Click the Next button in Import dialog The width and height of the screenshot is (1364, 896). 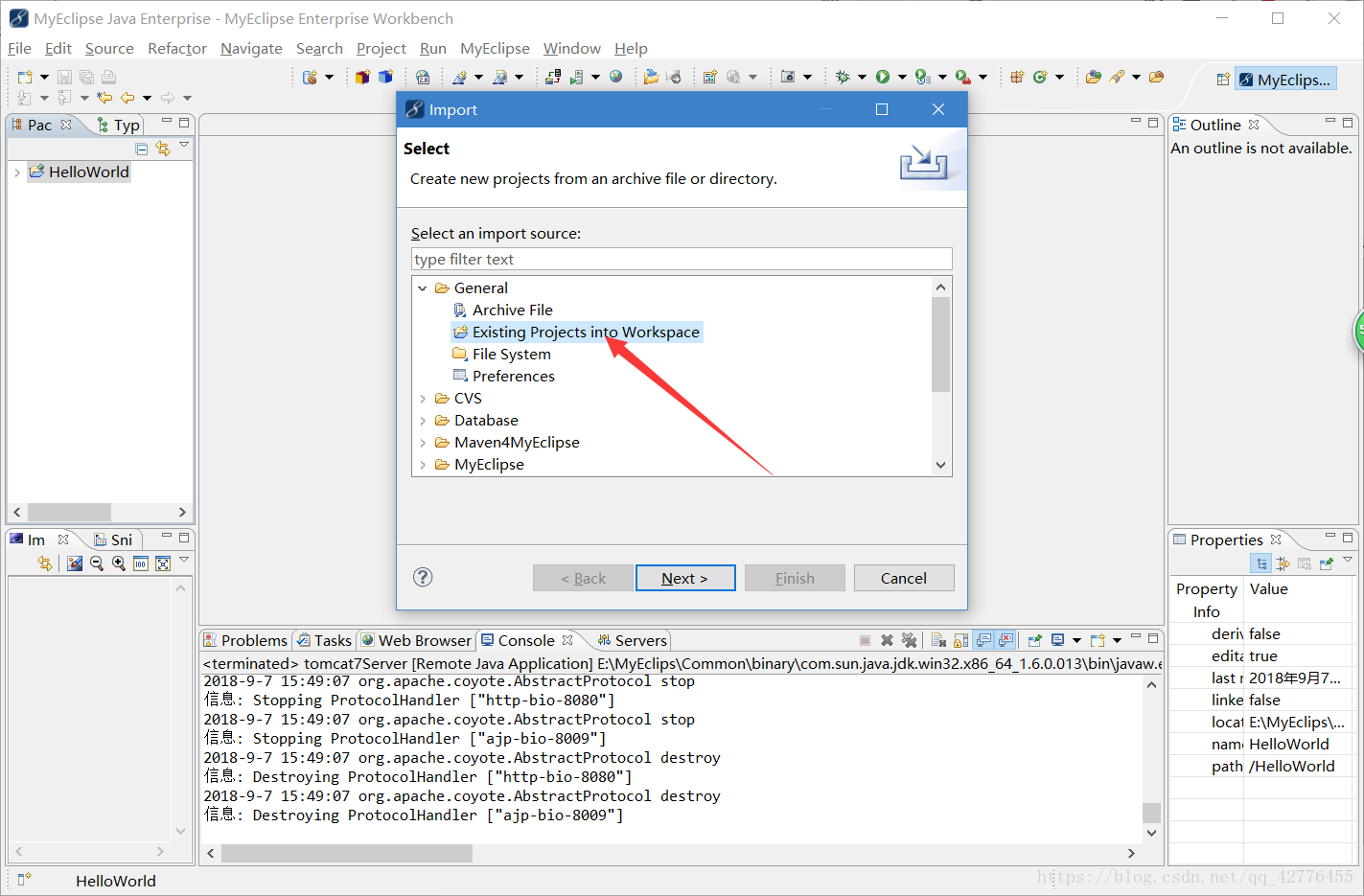685,578
